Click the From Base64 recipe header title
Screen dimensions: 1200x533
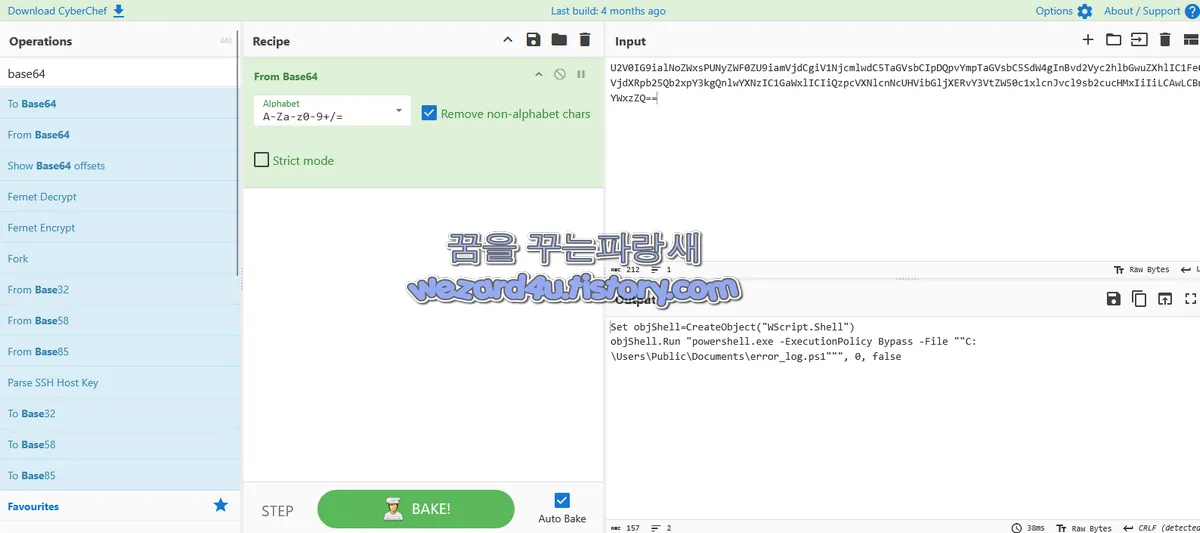click(285, 76)
